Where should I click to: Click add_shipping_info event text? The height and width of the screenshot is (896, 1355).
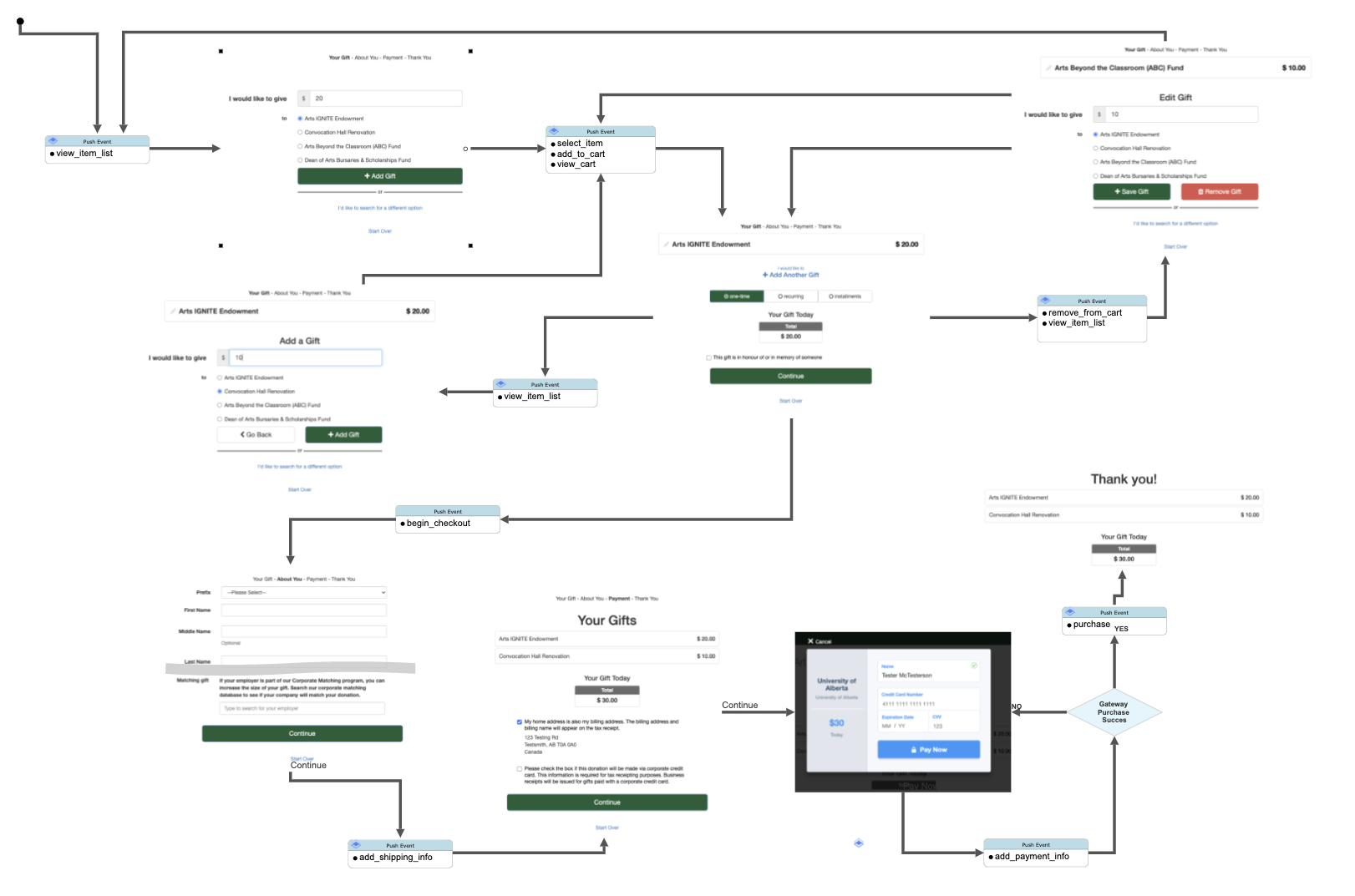396,858
